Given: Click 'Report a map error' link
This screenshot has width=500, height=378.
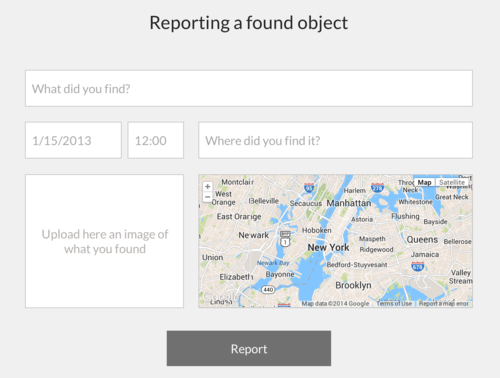Looking at the screenshot, I should coord(444,304).
